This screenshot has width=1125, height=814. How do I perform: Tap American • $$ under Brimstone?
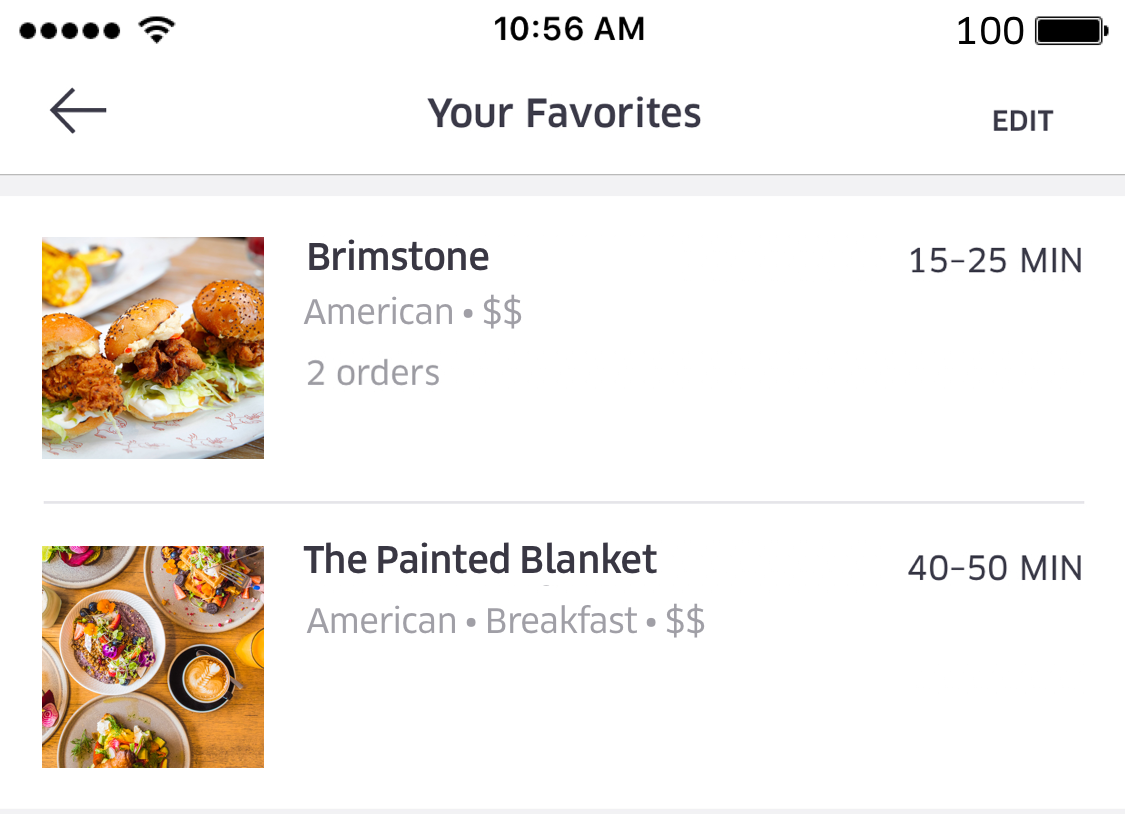(413, 312)
